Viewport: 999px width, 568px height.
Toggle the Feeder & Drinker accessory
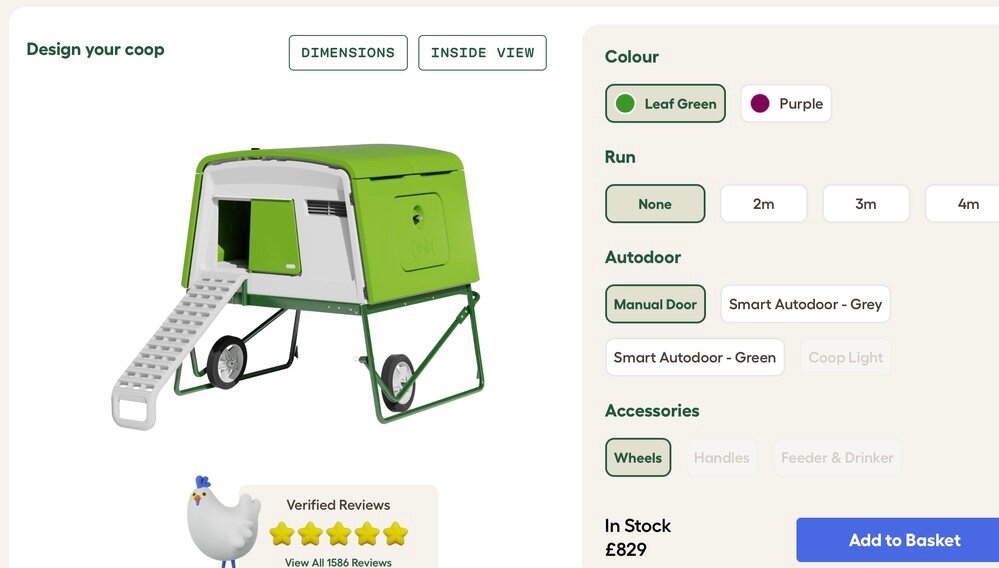point(837,457)
